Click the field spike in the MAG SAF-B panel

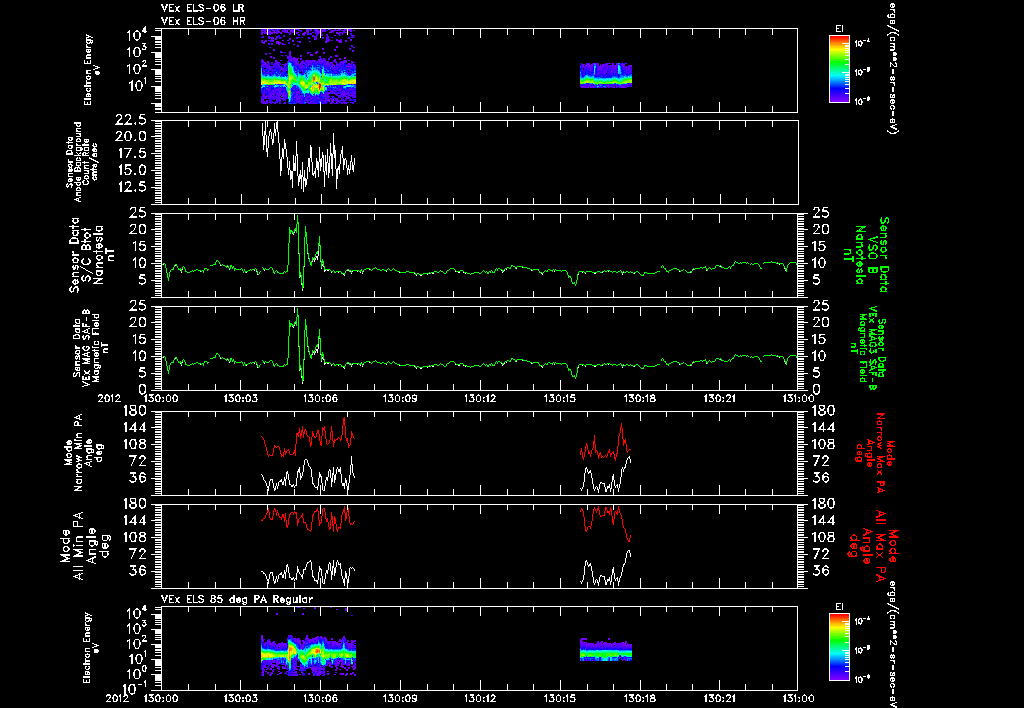click(305, 346)
